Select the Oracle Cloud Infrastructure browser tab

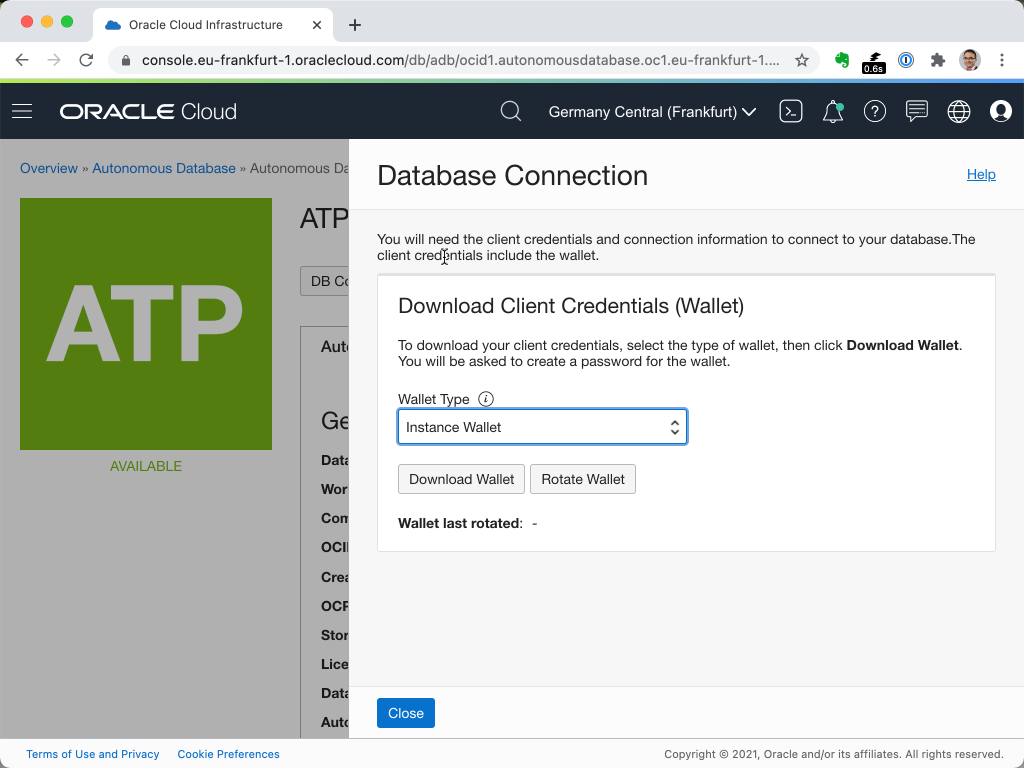205,24
